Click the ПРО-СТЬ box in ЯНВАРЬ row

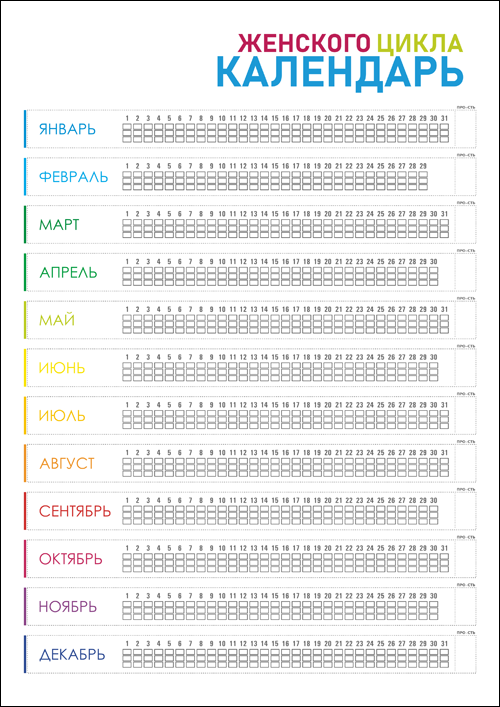tap(466, 129)
